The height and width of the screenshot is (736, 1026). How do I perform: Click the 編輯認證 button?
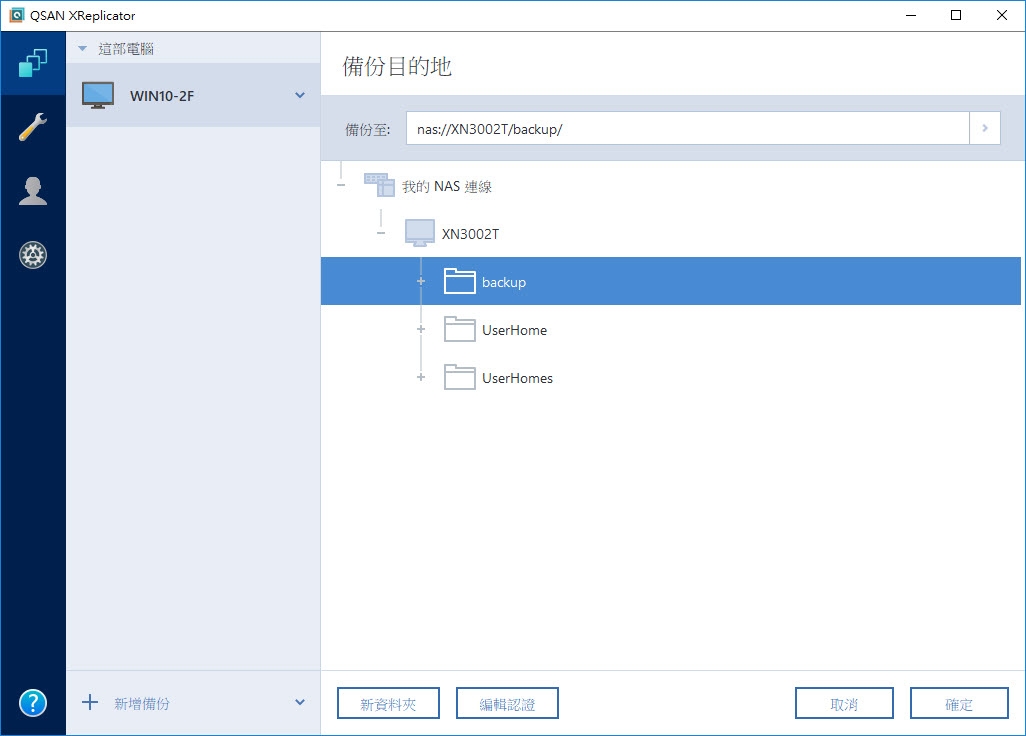[507, 703]
